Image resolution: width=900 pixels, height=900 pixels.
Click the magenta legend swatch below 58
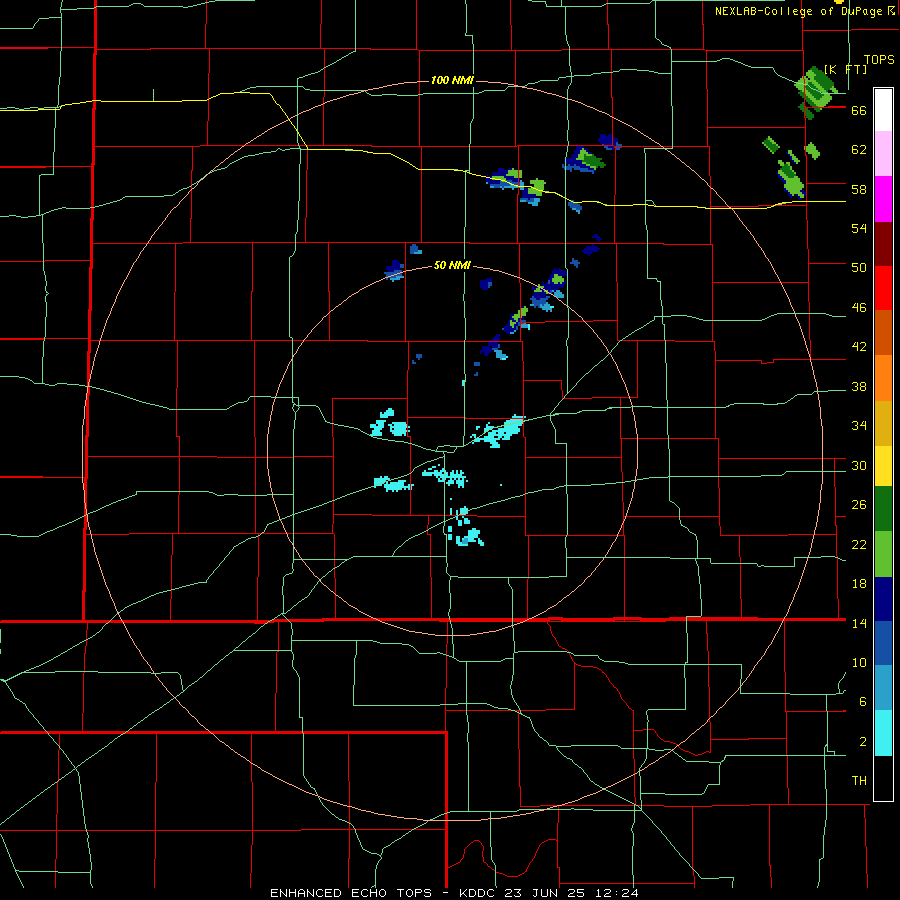pyautogui.click(x=883, y=199)
